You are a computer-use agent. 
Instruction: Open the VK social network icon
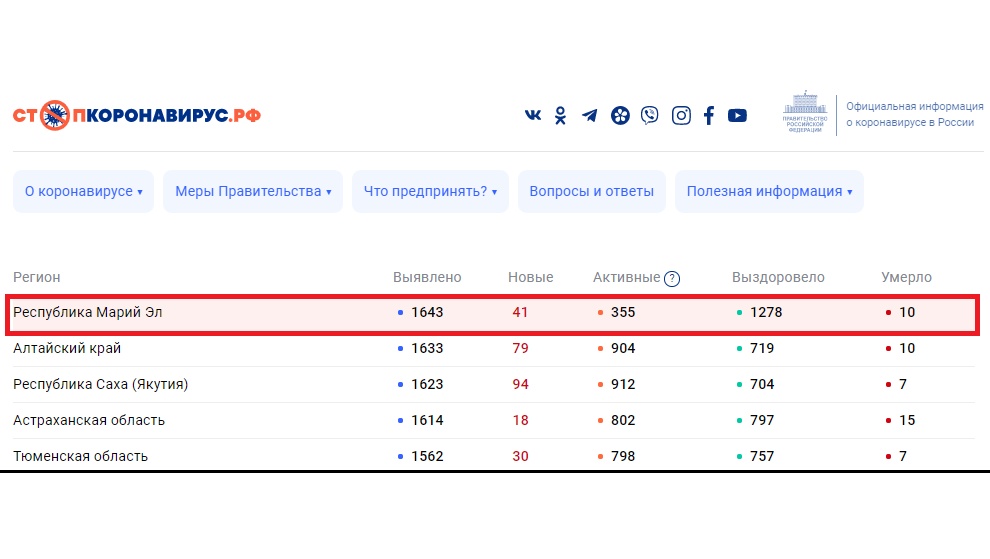point(533,115)
